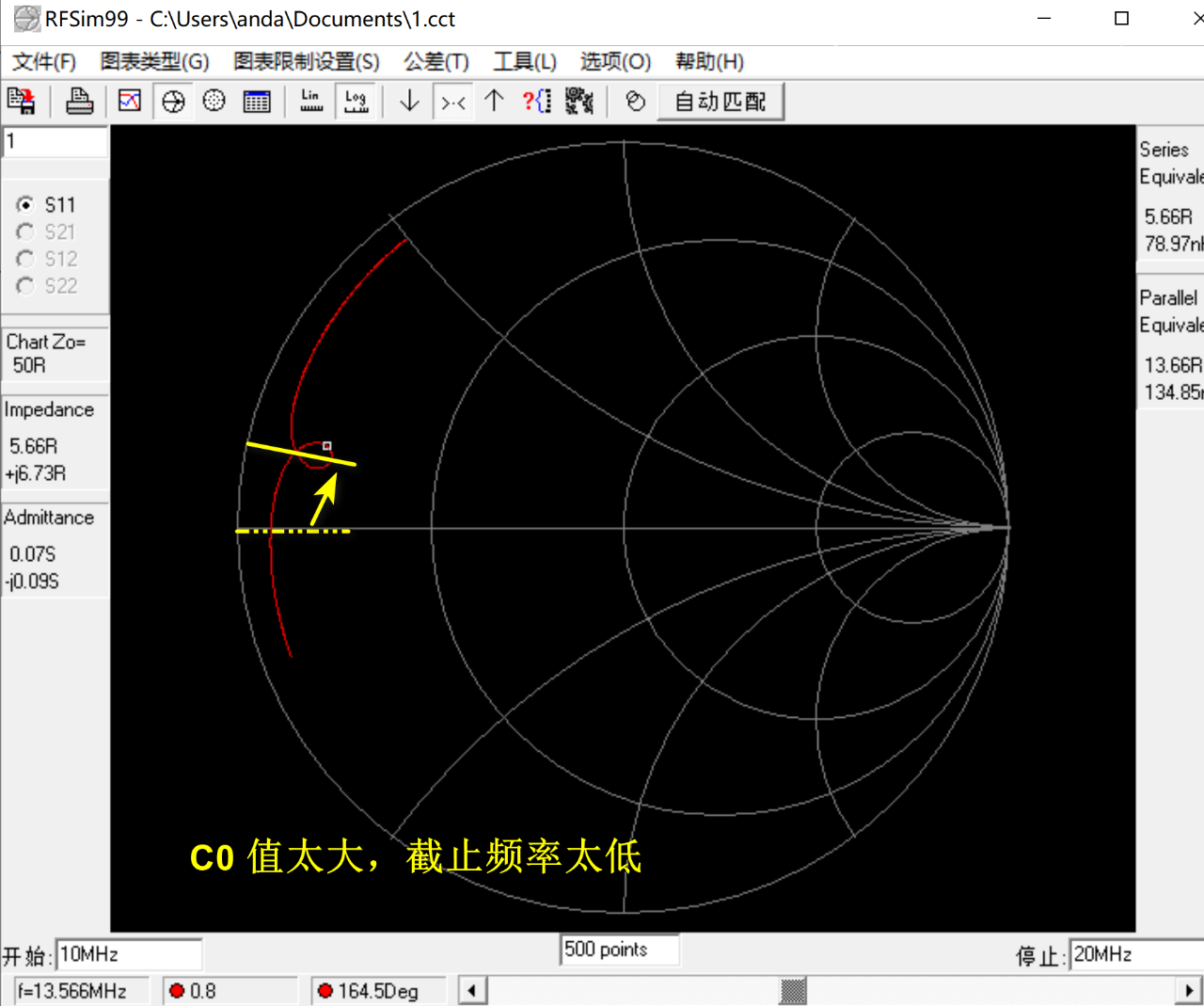This screenshot has height=1006, width=1204.
Task: Open the tabular data view icon
Action: coord(256,101)
